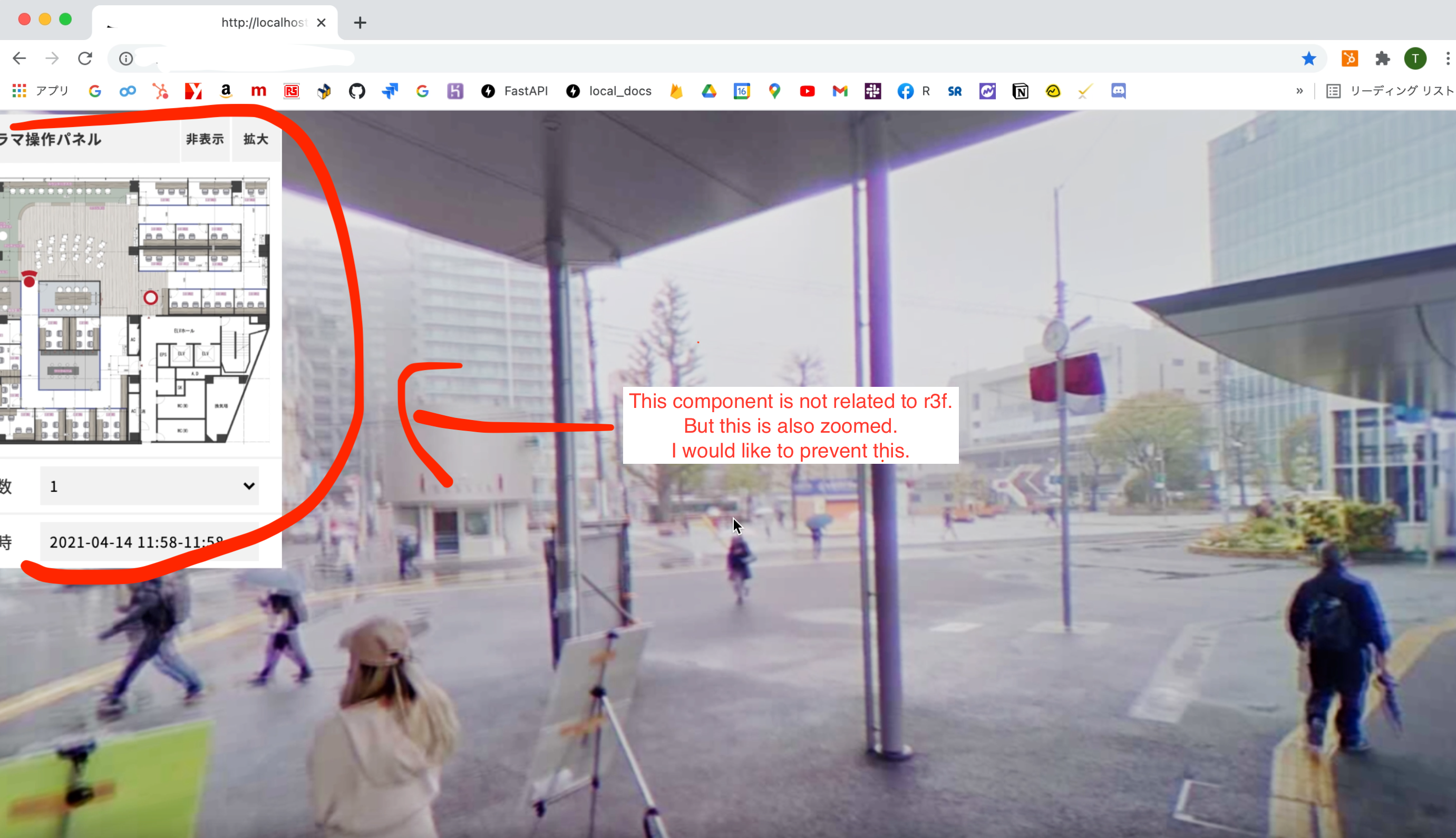Open the Google Drive bookmark
1456x838 pixels.
point(709,91)
